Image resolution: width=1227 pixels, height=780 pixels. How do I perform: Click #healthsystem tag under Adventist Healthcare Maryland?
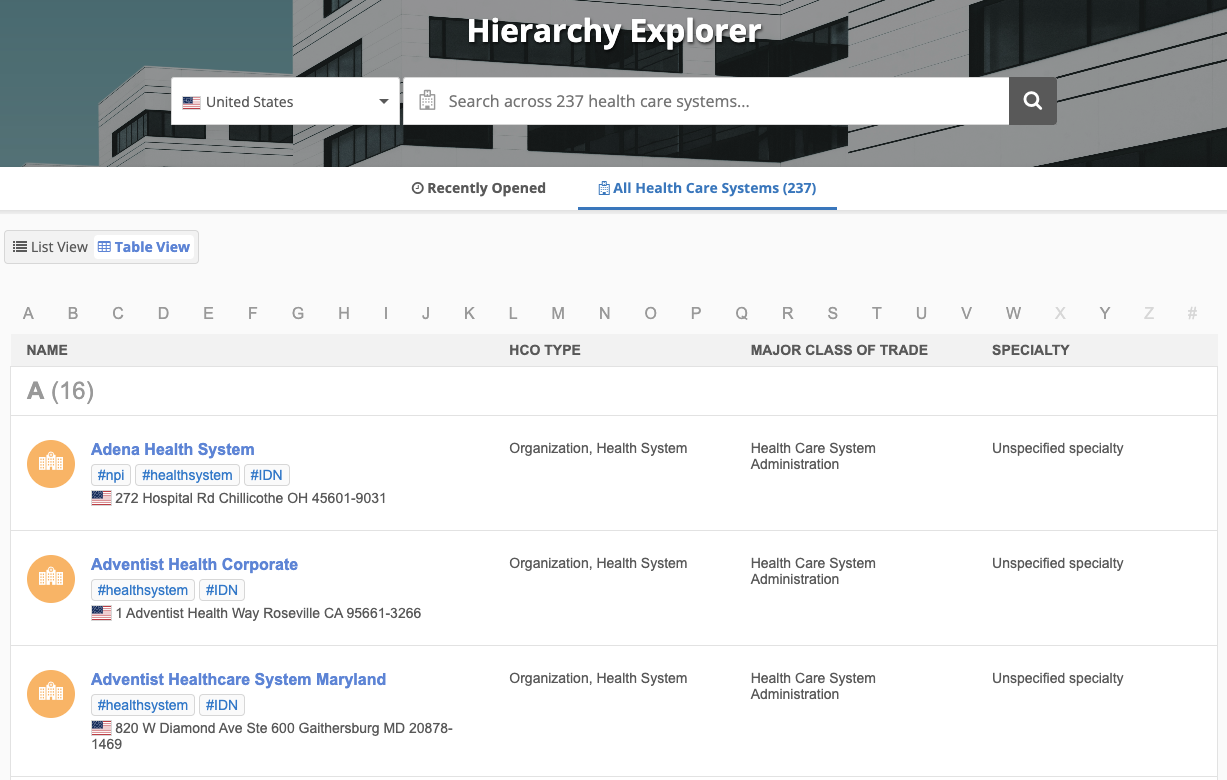coord(143,705)
